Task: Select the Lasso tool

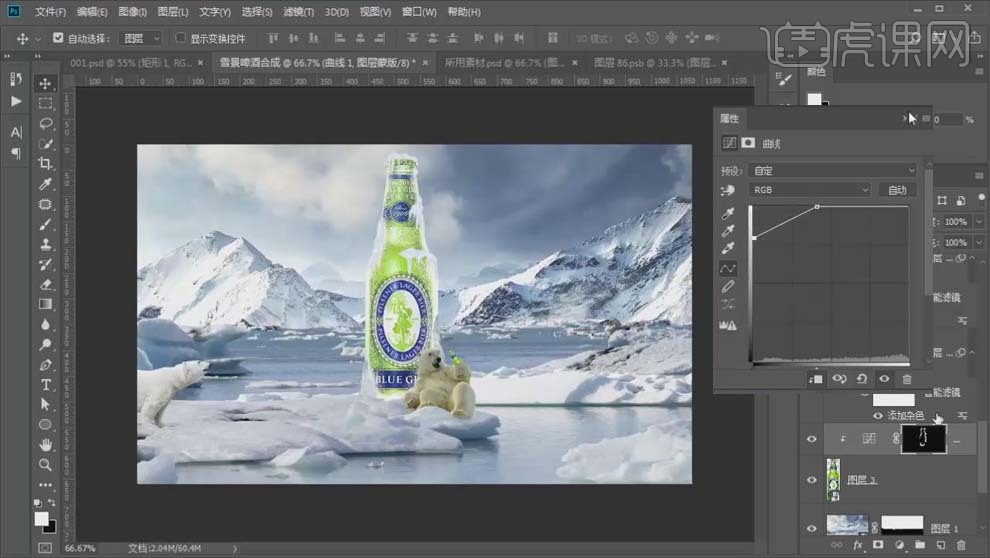Action: [x=46, y=124]
